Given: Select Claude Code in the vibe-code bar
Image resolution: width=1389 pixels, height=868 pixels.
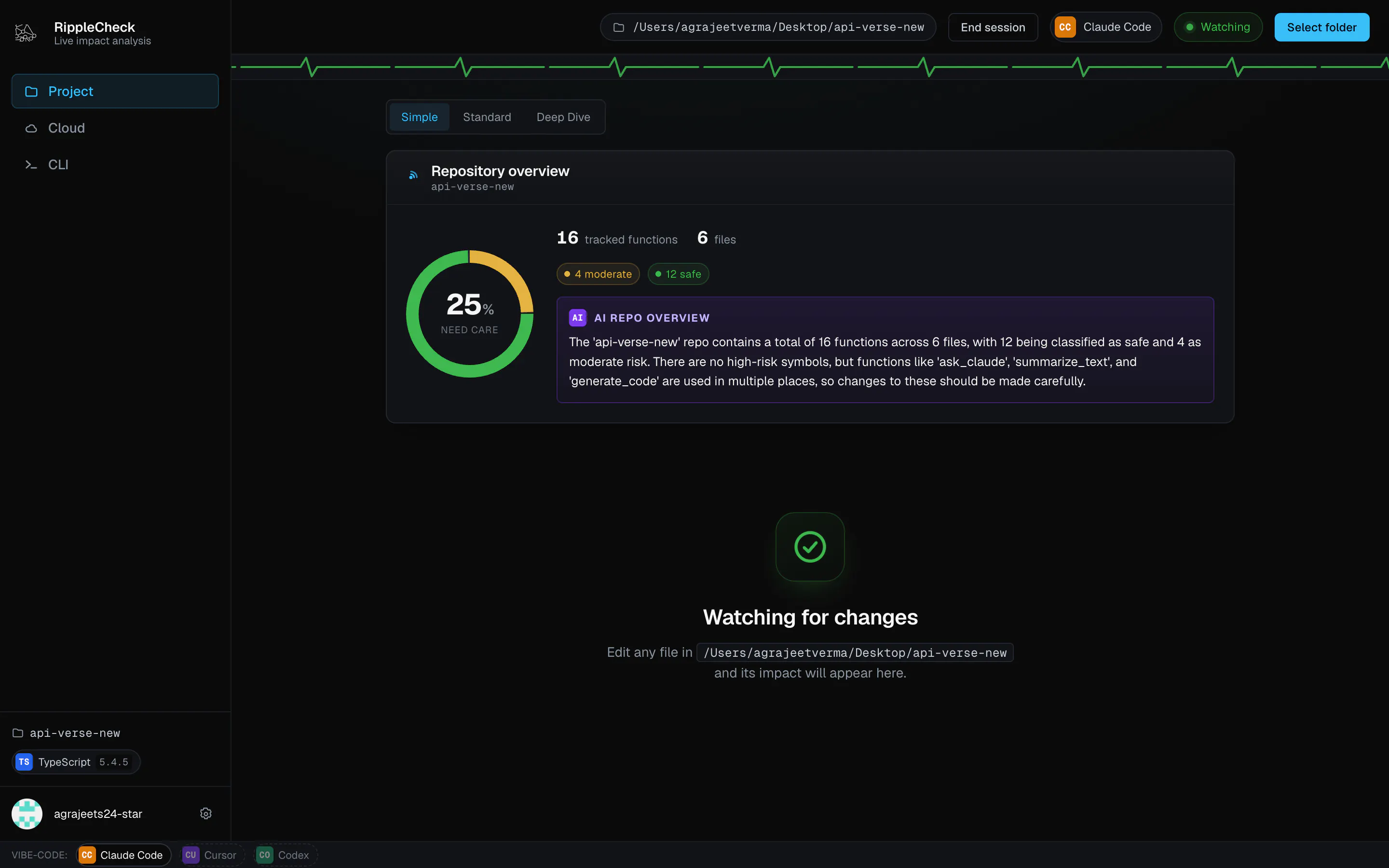Looking at the screenshot, I should coord(123,855).
